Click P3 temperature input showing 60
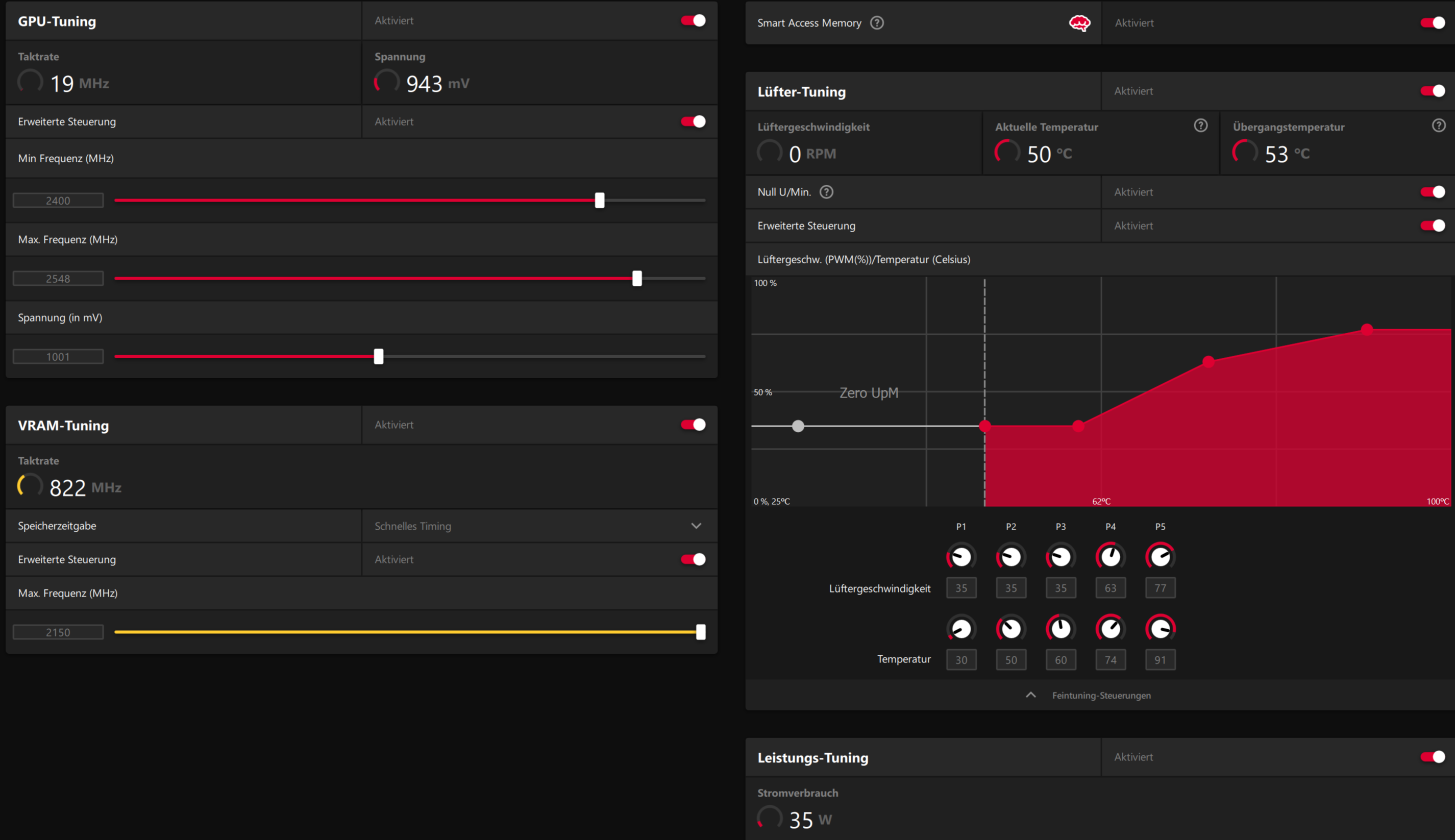 coord(1061,660)
